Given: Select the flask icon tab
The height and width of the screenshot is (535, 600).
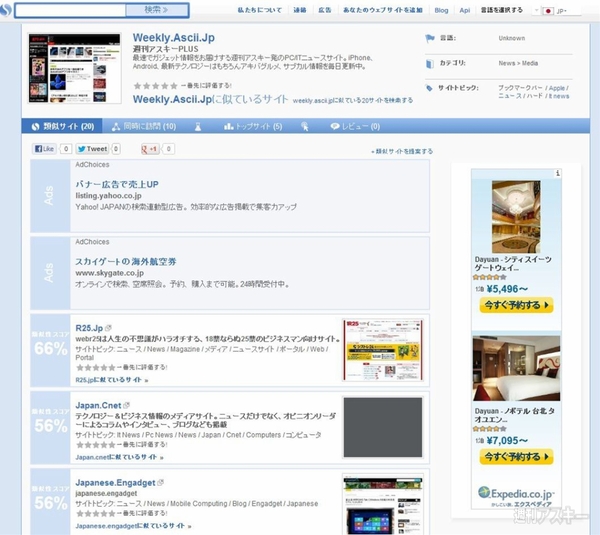Looking at the screenshot, I should pos(198,126).
